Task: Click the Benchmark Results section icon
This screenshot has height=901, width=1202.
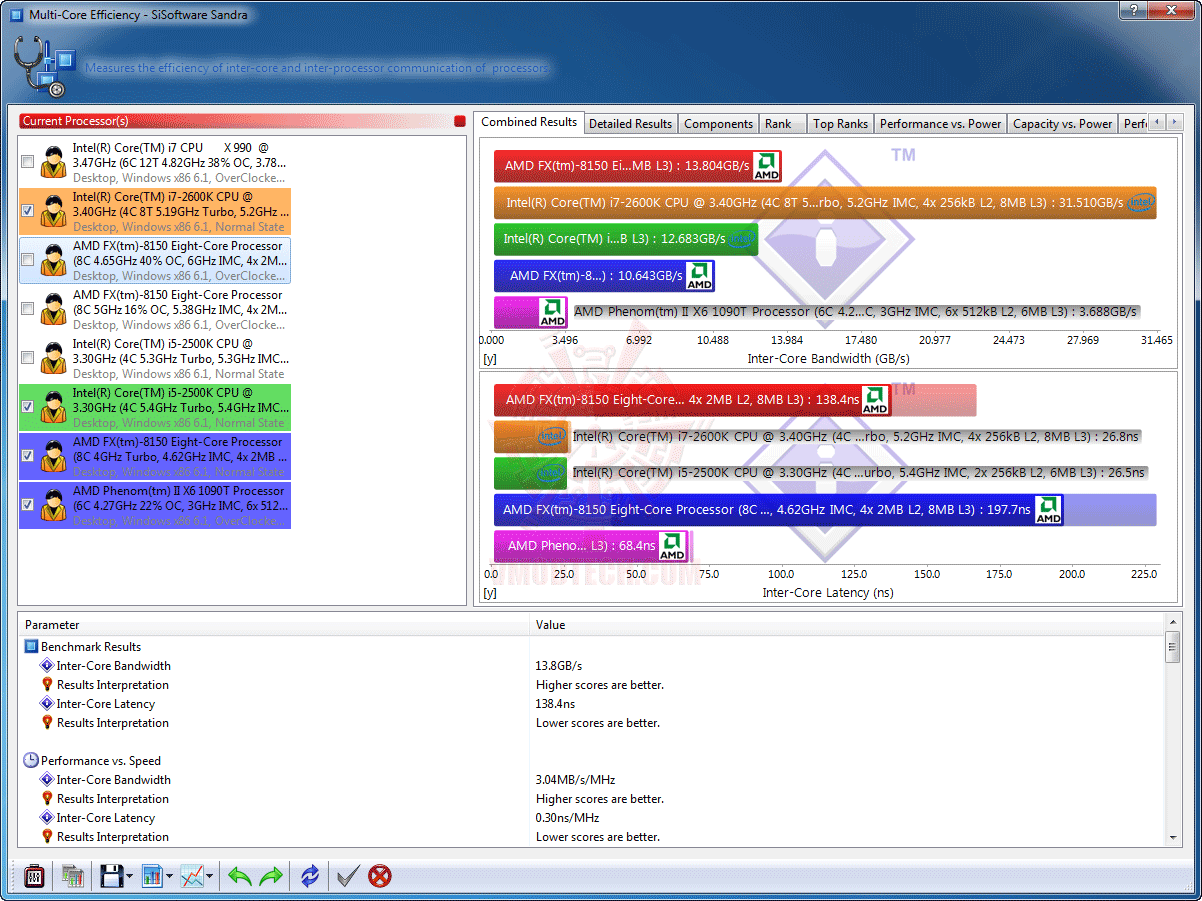Action: coord(31,646)
